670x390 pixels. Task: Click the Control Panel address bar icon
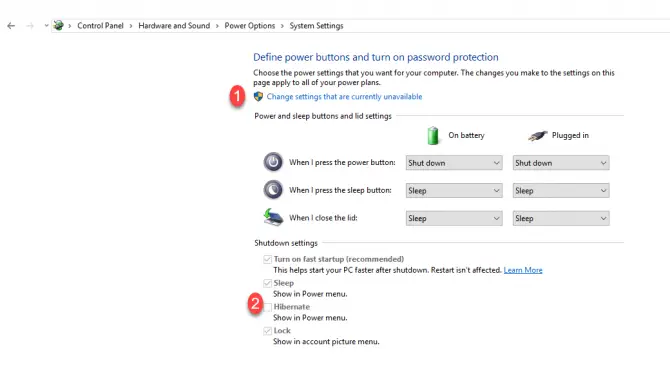pos(59,26)
